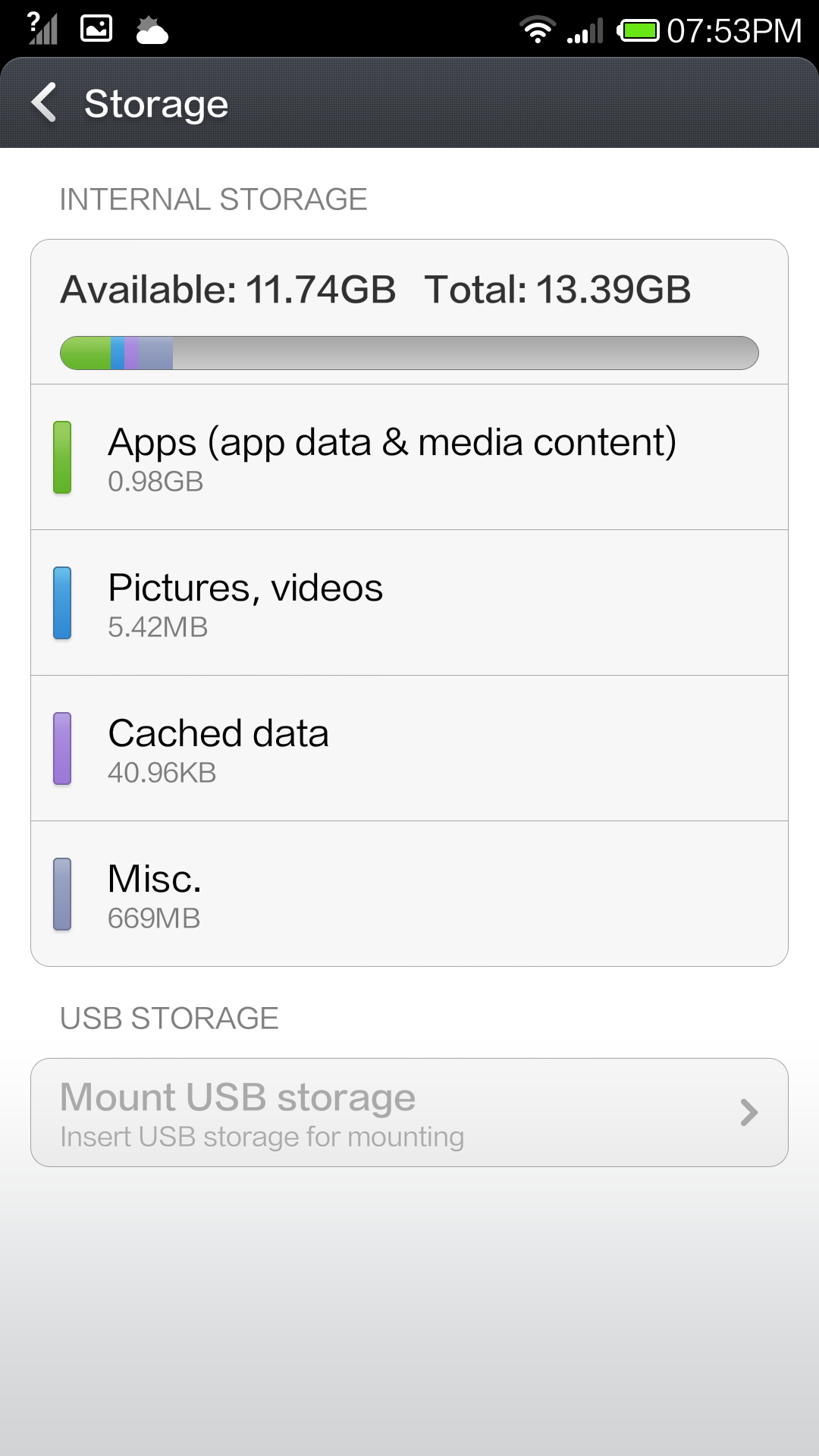Tap the weather cloud notification icon
The height and width of the screenshot is (1456, 819).
[152, 31]
